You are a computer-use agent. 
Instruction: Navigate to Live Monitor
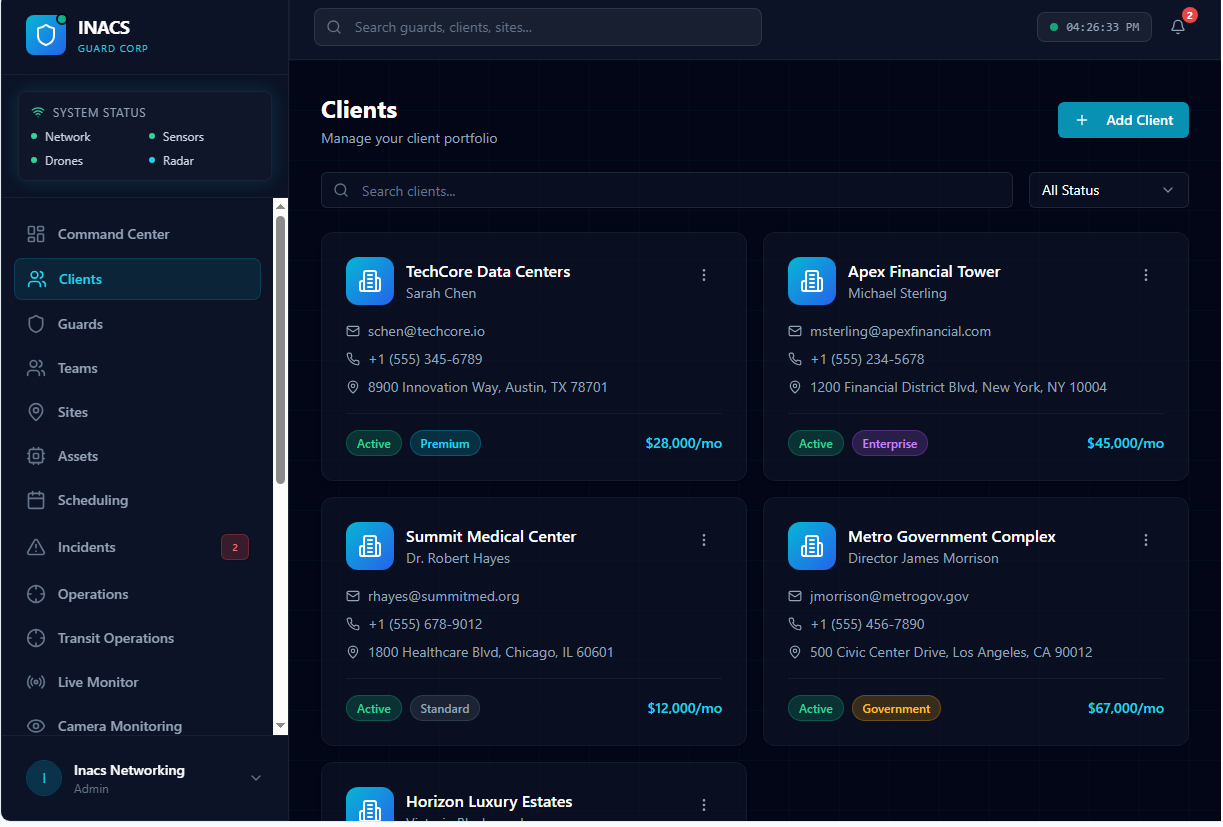[x=137, y=682]
